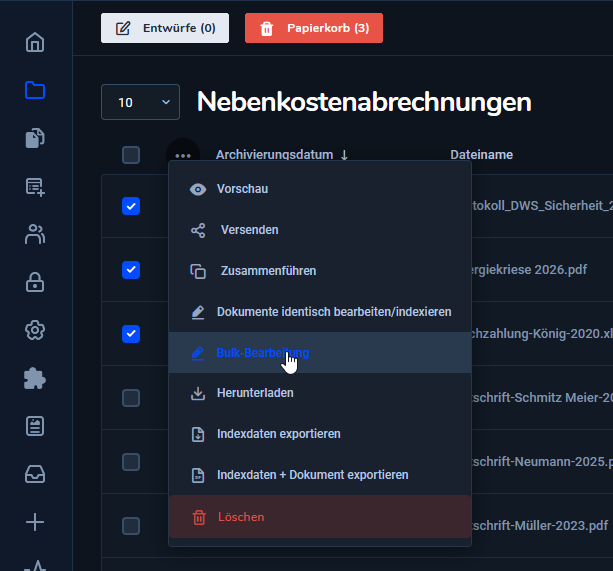Open the home icon in the sidebar
This screenshot has width=613, height=571.
click(x=35, y=42)
